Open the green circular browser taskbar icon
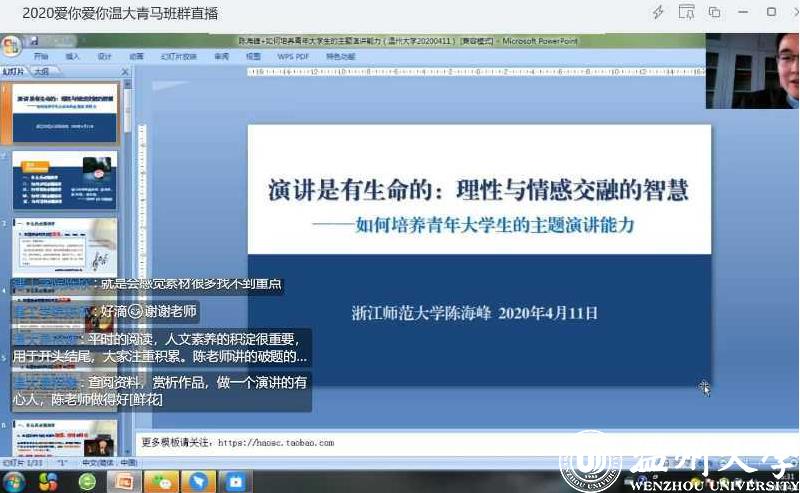Viewport: 800px width, 493px height. pyautogui.click(x=87, y=482)
